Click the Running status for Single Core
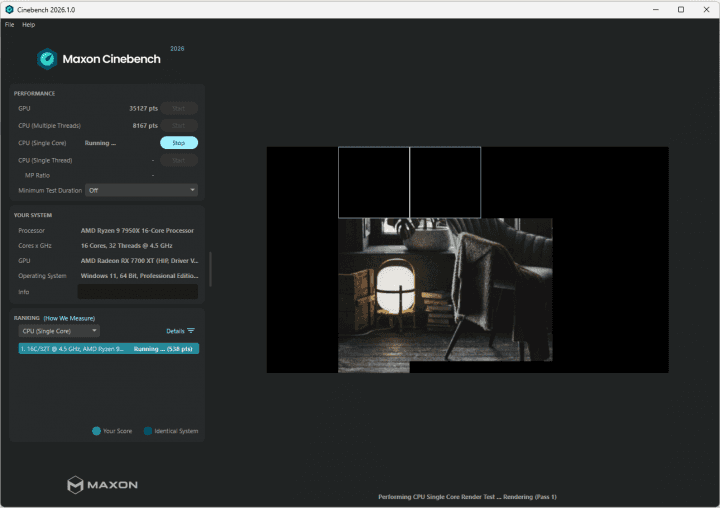The height and width of the screenshot is (508, 720). tap(100, 143)
